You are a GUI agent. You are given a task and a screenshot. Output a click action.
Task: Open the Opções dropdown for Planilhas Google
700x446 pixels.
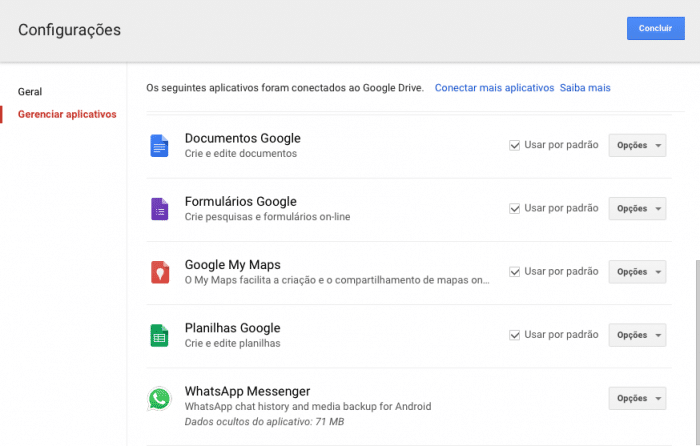pyautogui.click(x=638, y=335)
